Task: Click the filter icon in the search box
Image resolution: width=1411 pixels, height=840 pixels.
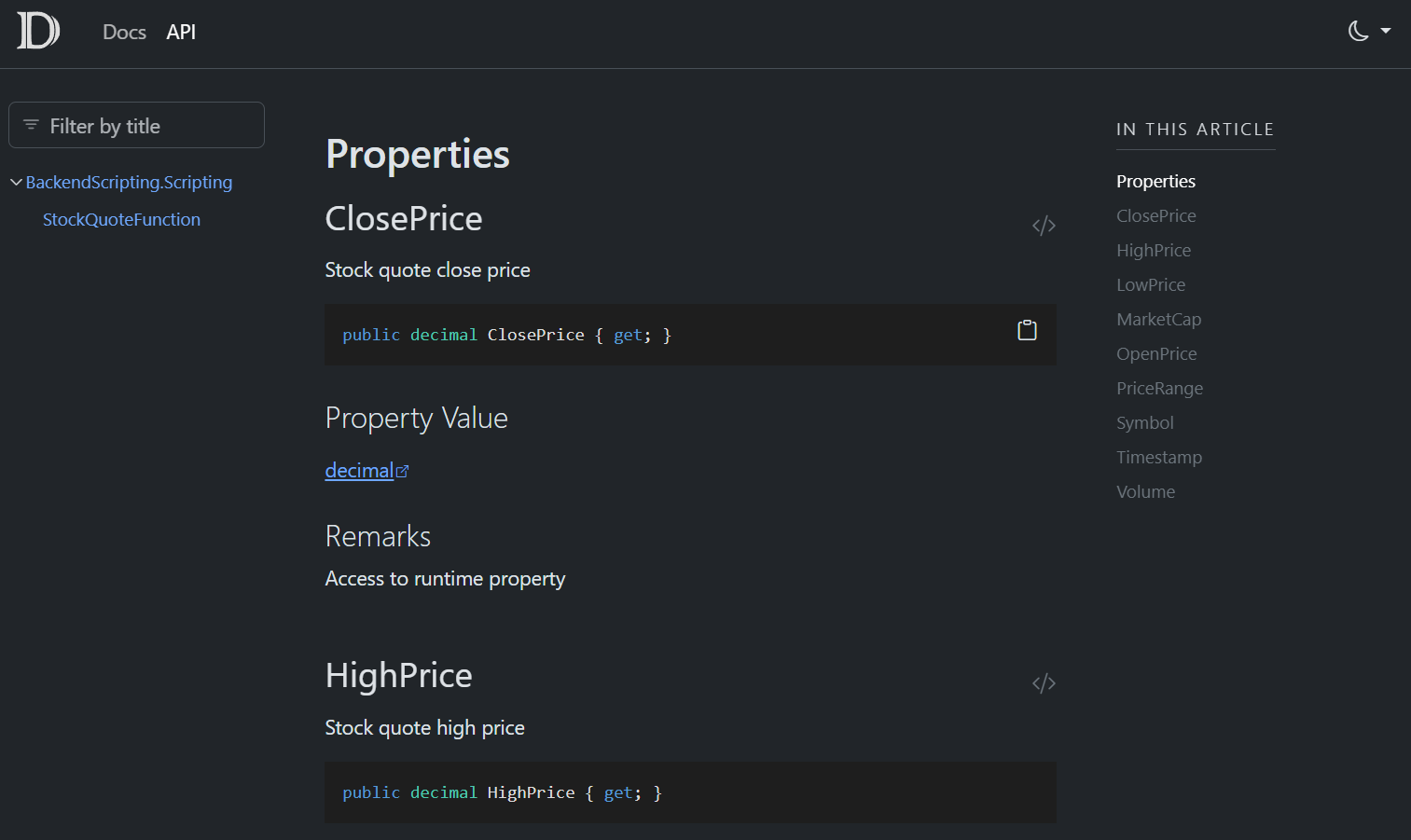Action: click(x=31, y=124)
